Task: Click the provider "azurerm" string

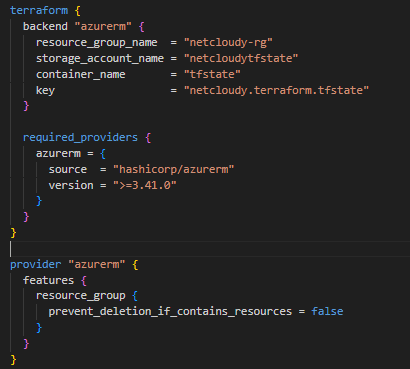Action: click(x=97, y=265)
